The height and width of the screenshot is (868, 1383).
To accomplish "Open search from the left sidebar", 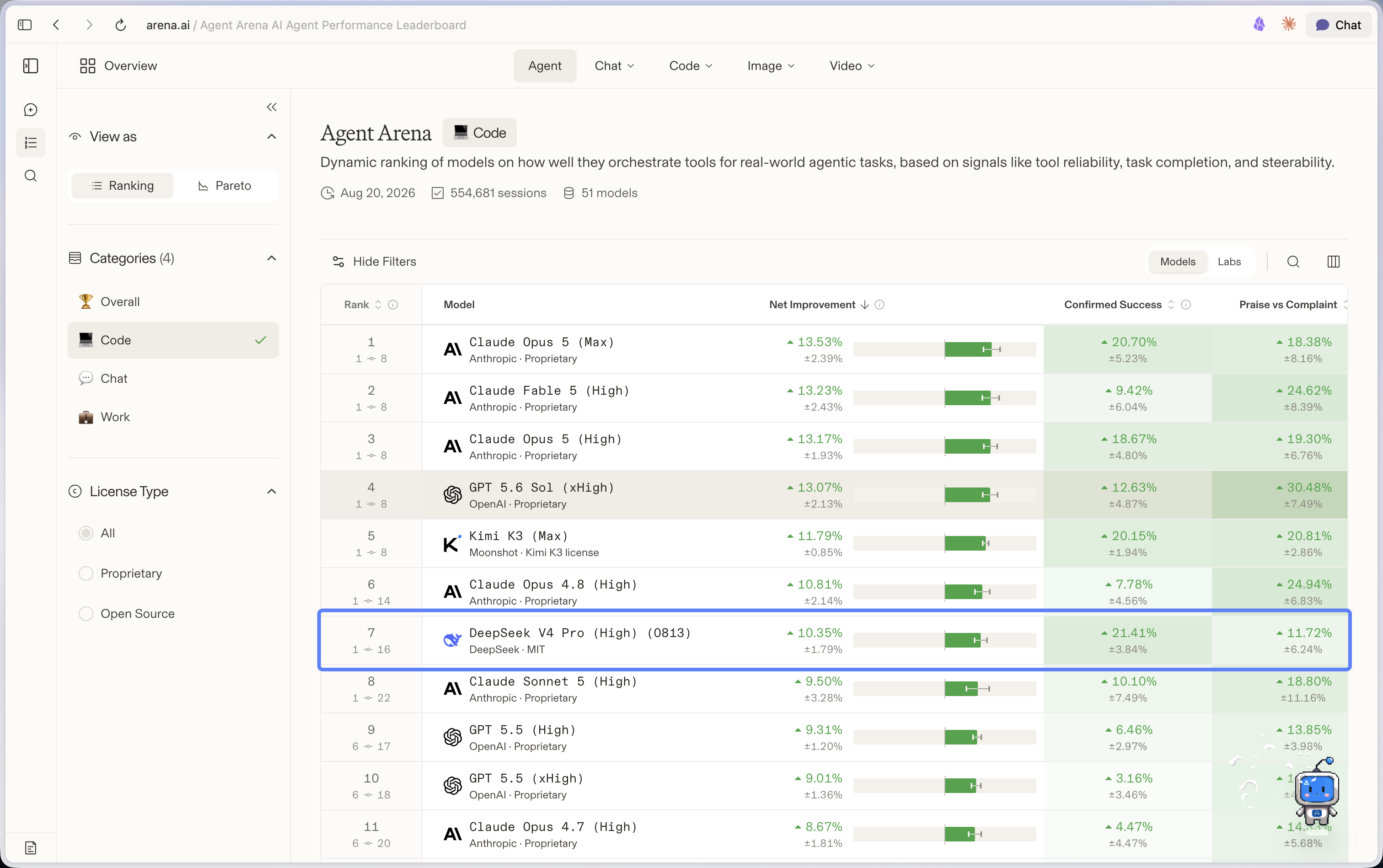I will point(31,176).
